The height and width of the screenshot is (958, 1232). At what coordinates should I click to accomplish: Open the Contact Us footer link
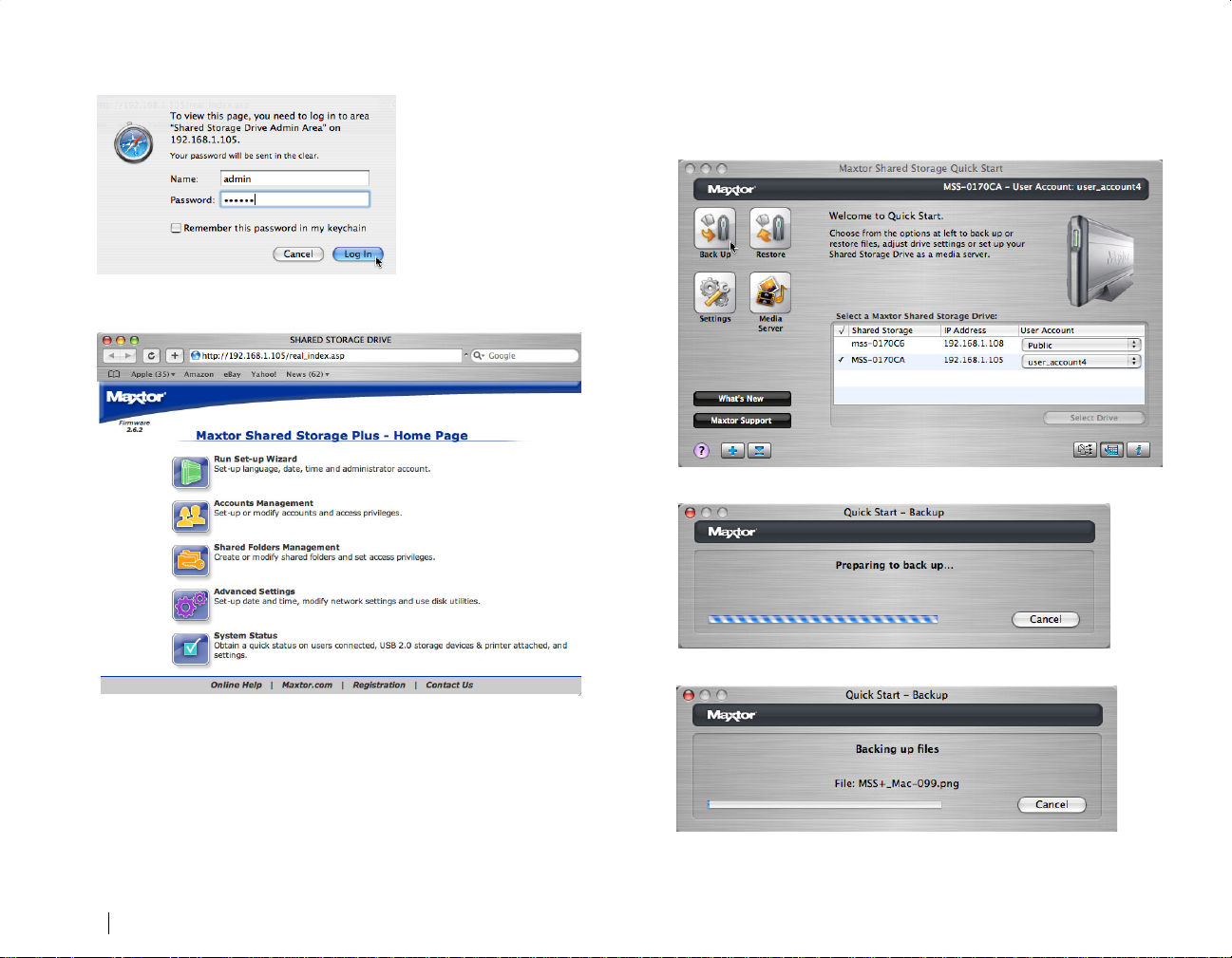click(449, 685)
